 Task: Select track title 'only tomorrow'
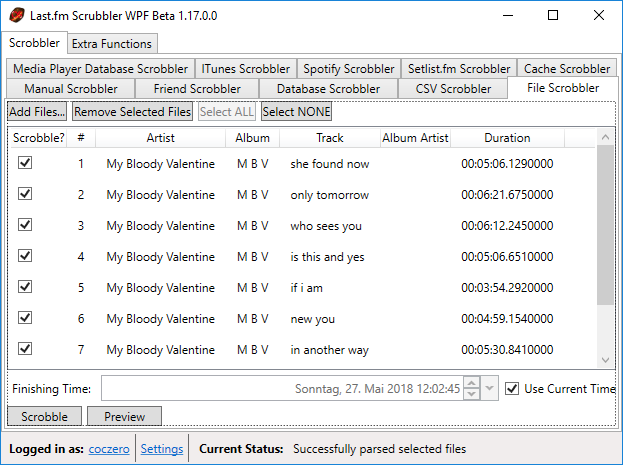[x=329, y=195]
